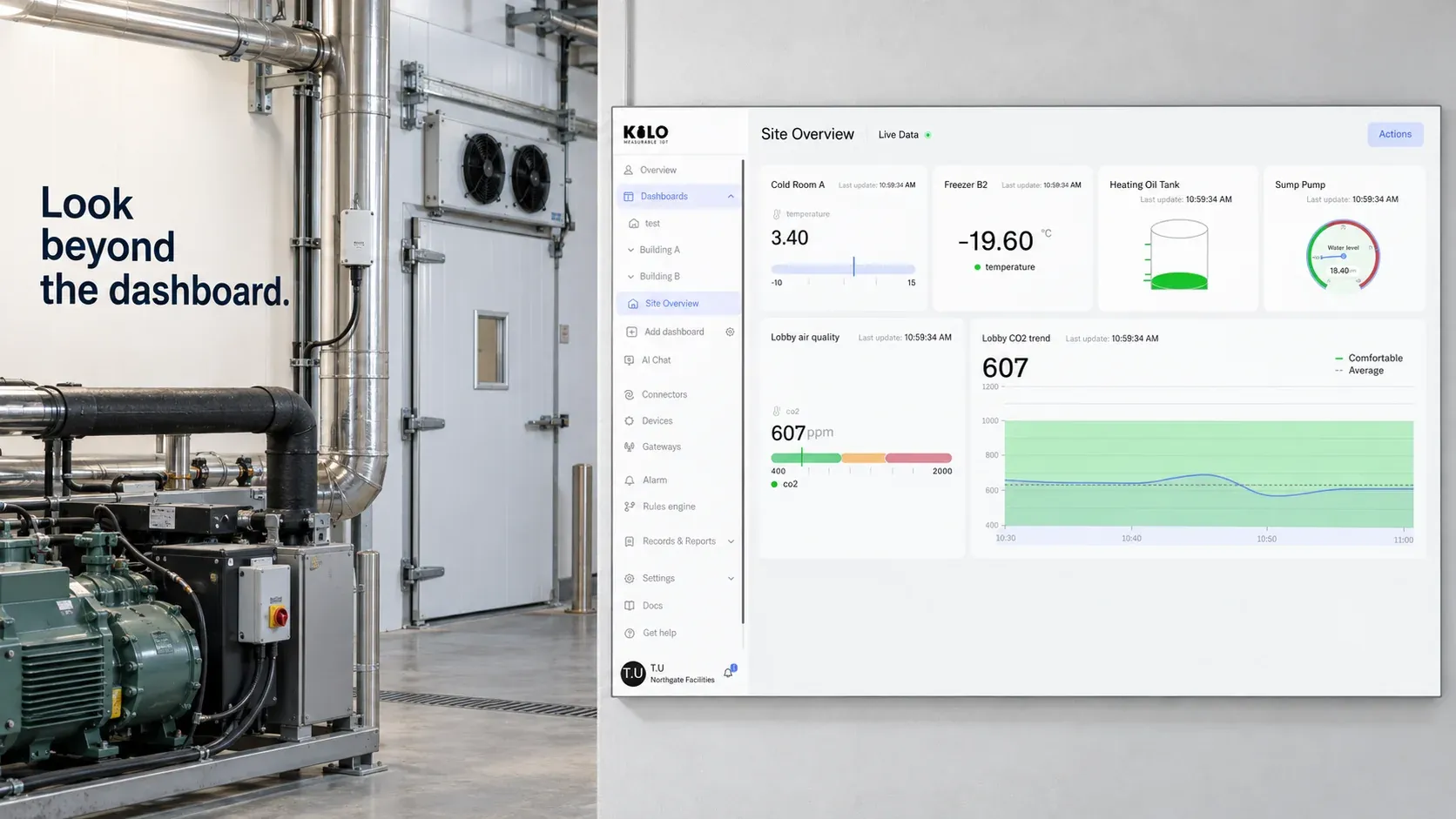Click the co2 green-orange-red gauge bar
This screenshot has width=1456, height=819.
(861, 458)
